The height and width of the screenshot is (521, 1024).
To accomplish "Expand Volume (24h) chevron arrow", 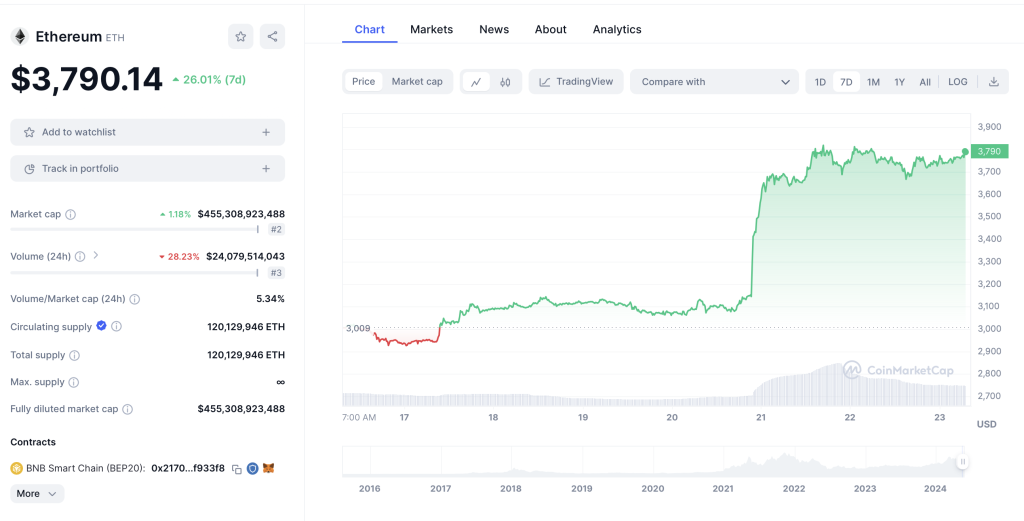I will 95,255.
